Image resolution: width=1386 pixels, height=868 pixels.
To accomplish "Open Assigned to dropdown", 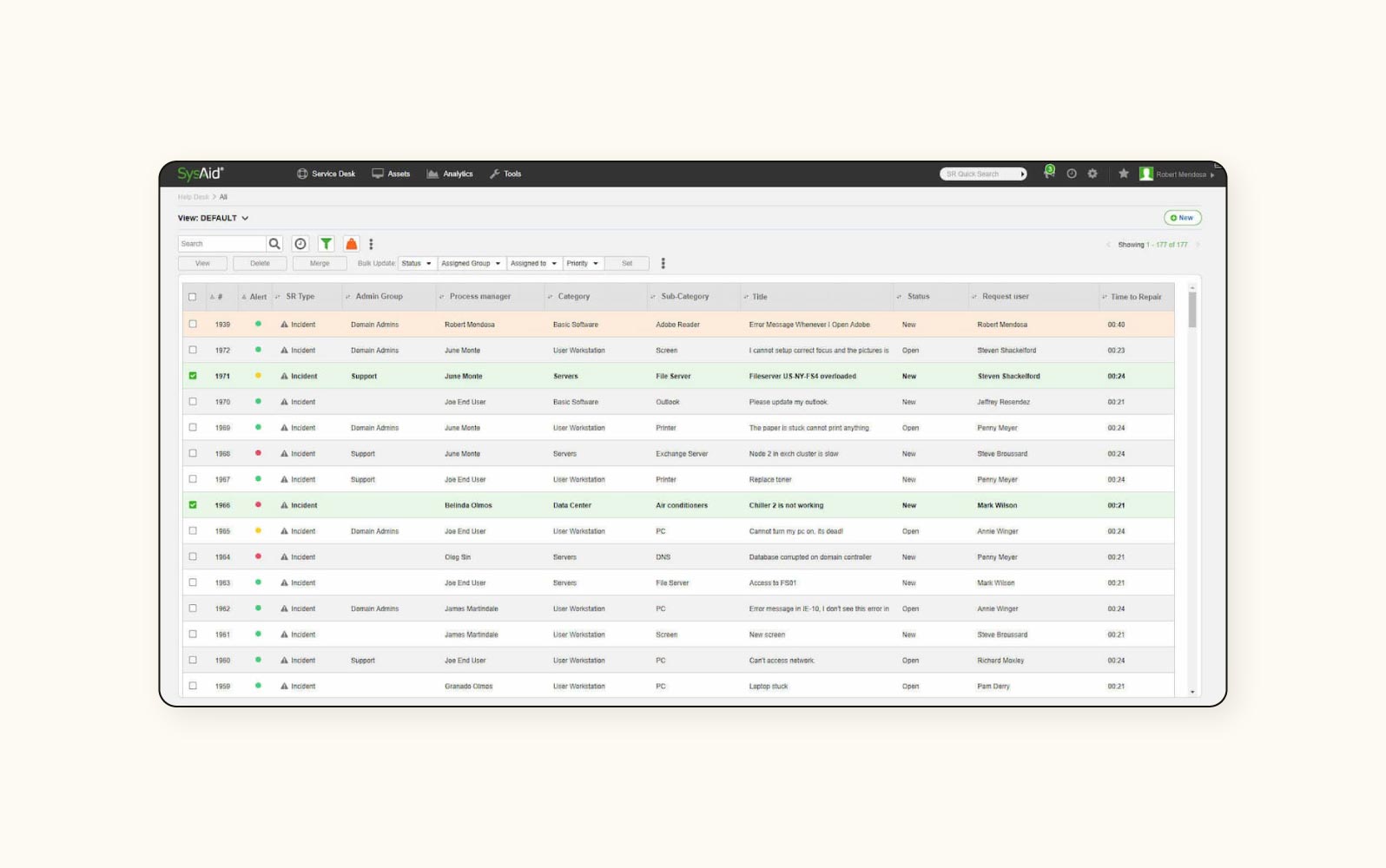I will [533, 263].
